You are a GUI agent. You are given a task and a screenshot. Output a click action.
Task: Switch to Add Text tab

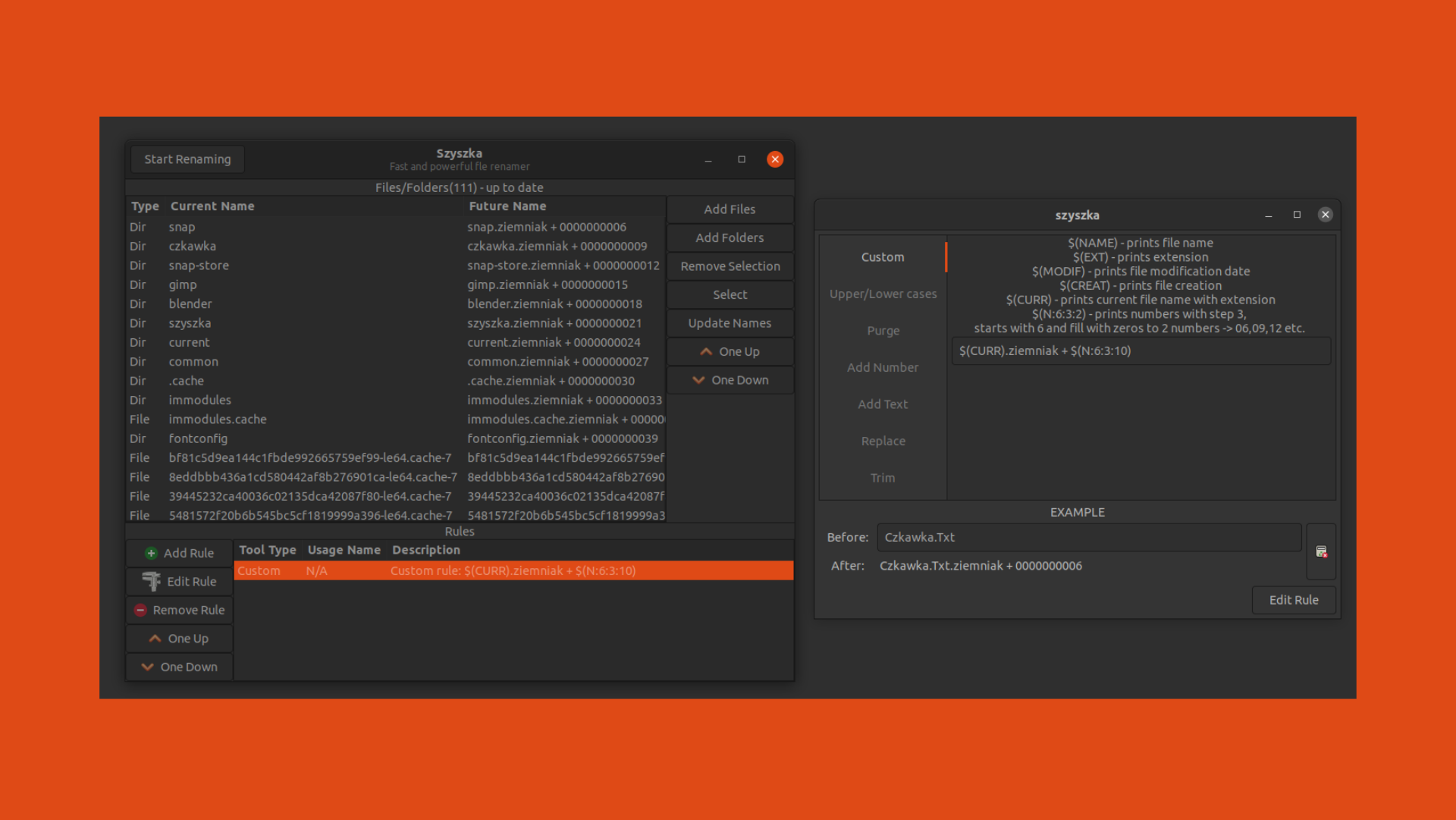coord(883,404)
